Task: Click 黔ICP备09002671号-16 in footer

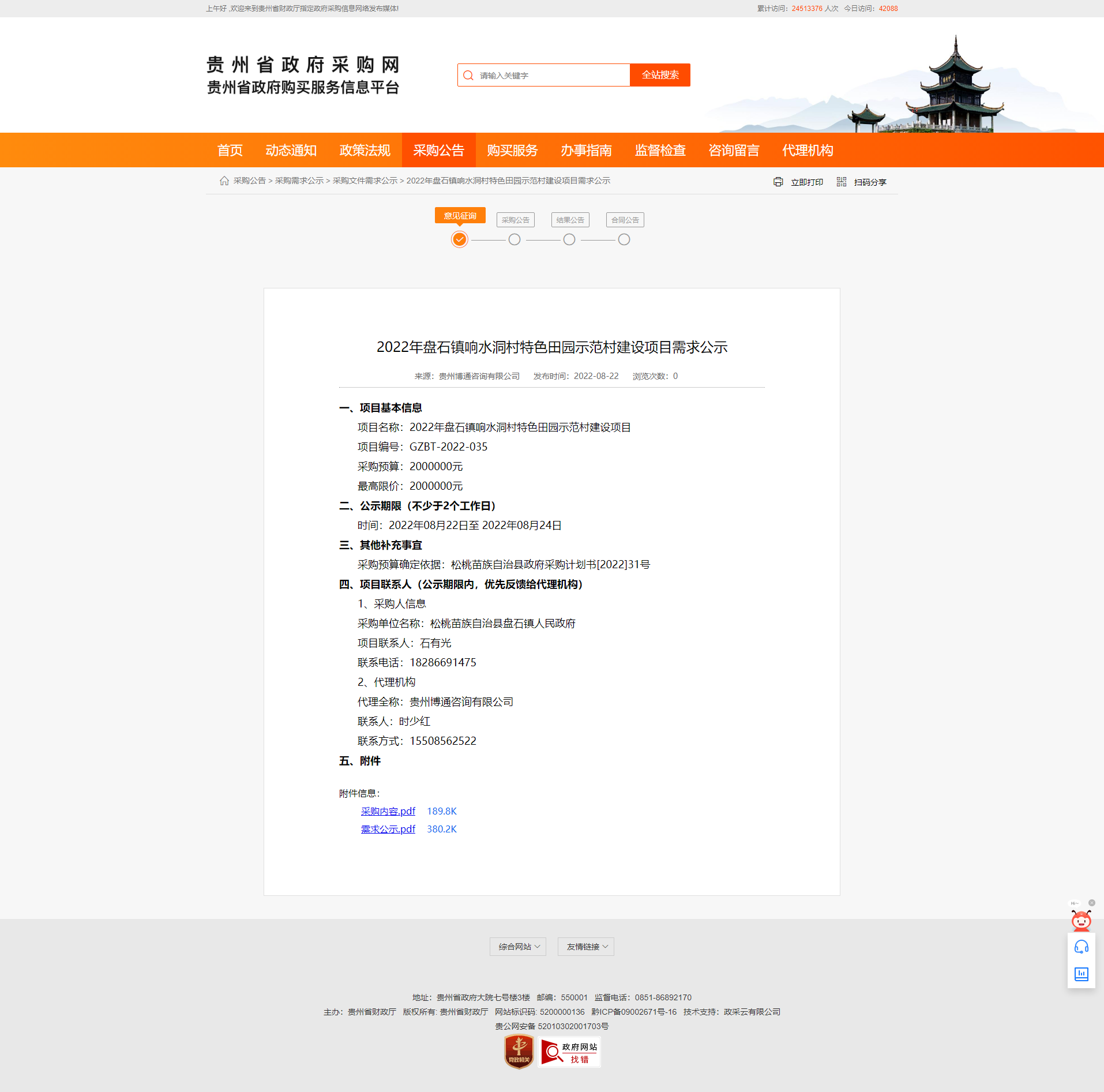Action: [x=634, y=1012]
